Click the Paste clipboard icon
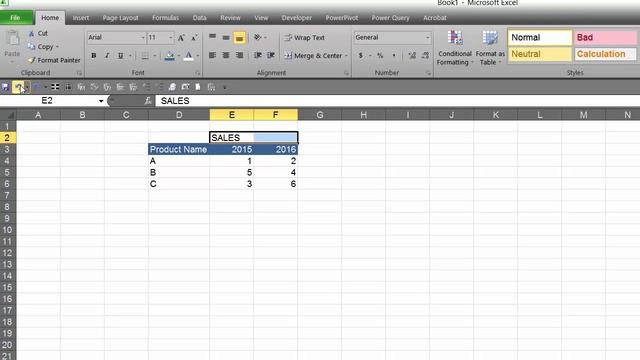The width and height of the screenshot is (640, 360). pyautogui.click(x=12, y=39)
